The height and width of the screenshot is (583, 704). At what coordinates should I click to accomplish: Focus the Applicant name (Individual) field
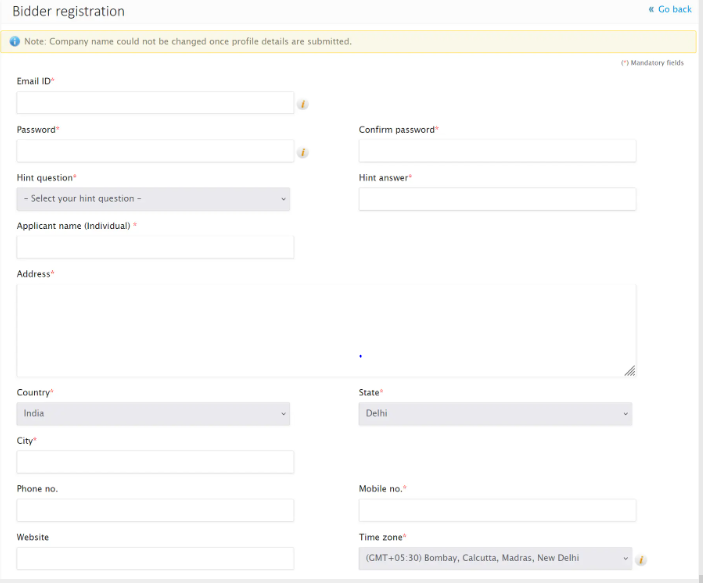pyautogui.click(x=155, y=247)
